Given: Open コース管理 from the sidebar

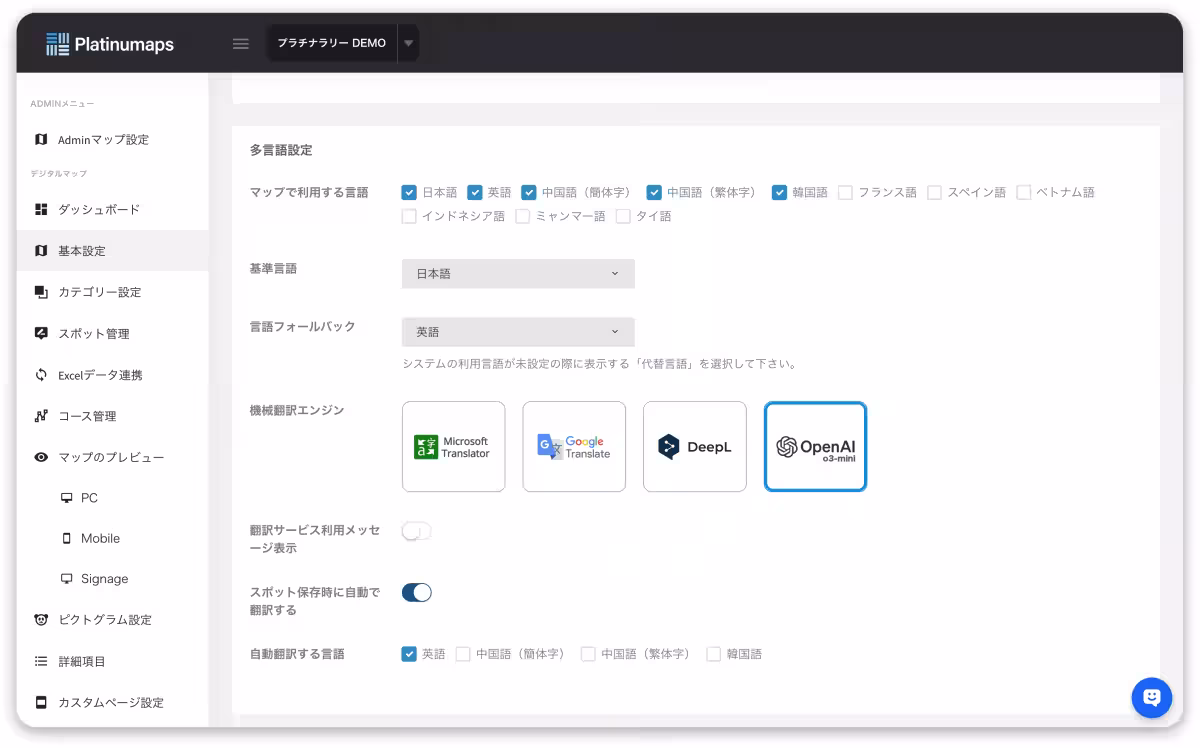Looking at the screenshot, I should click(x=95, y=416).
